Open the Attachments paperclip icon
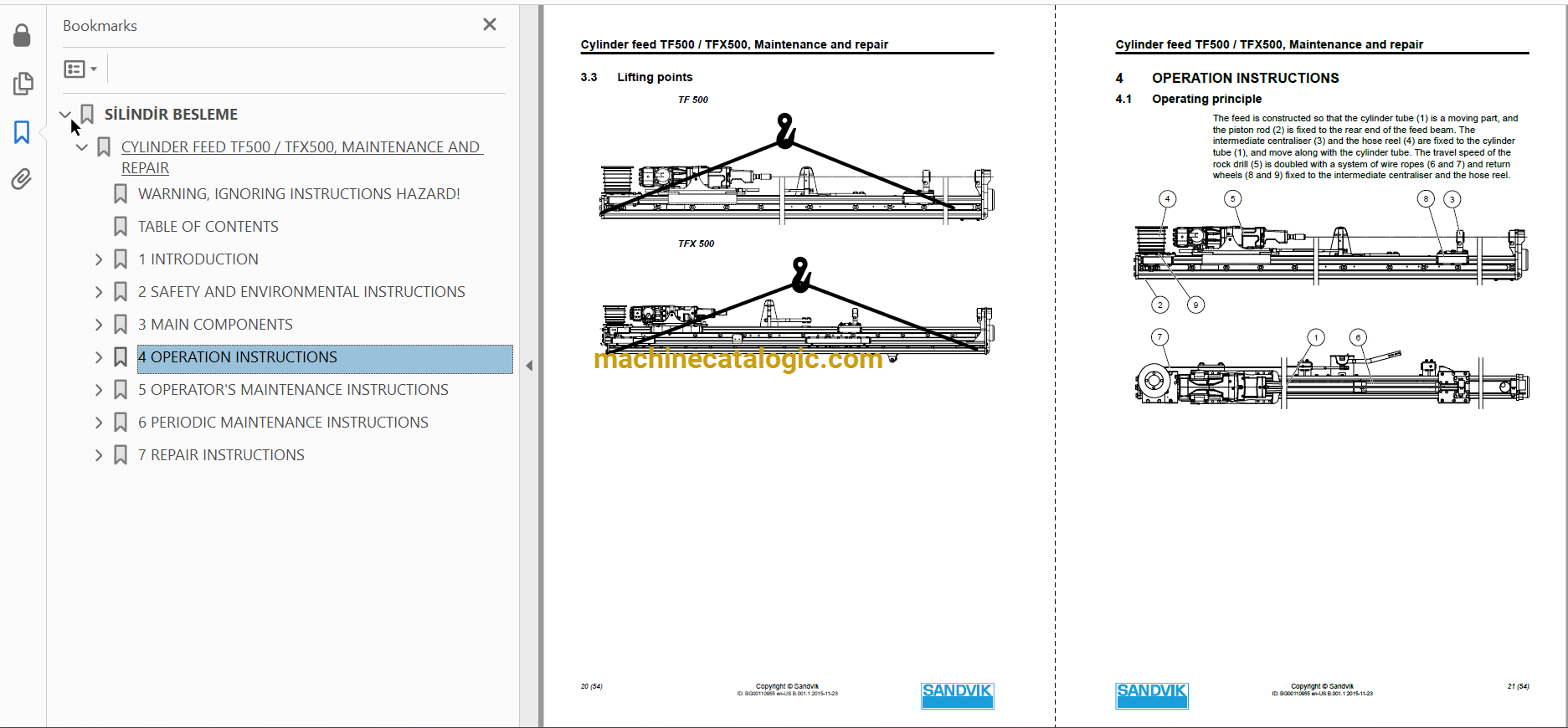Screen dimensions: 1568x728 [x=22, y=178]
